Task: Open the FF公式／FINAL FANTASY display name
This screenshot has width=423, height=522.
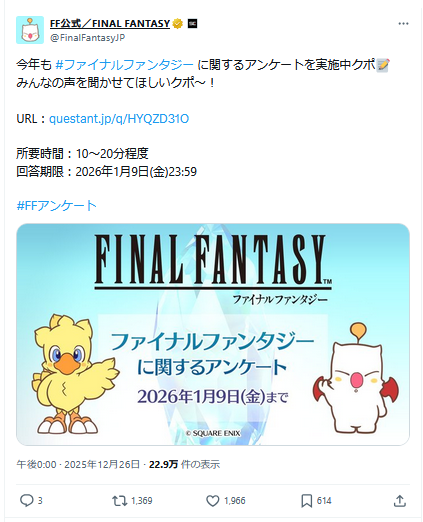Action: [x=110, y=24]
